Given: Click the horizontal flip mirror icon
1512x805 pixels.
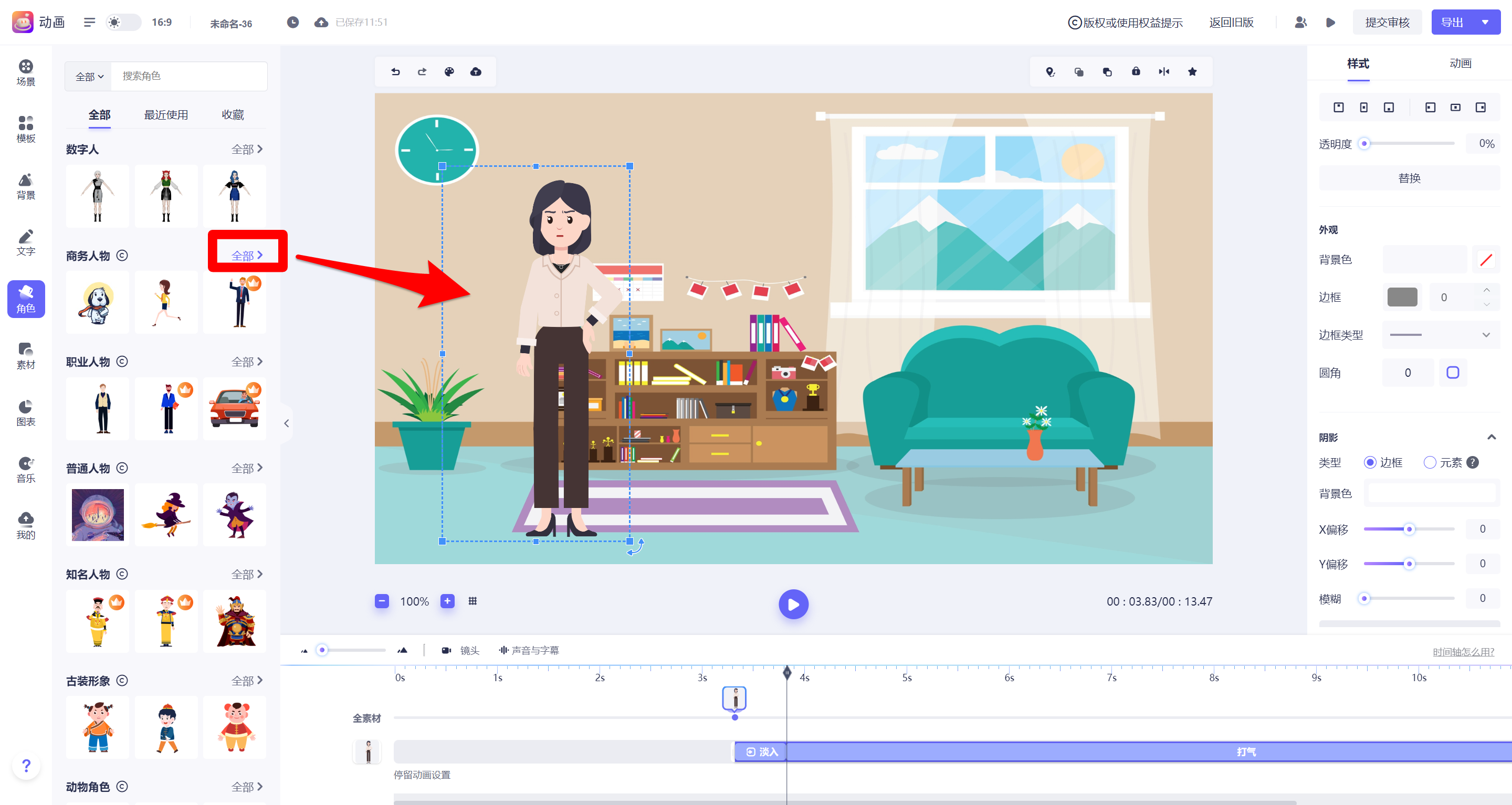Looking at the screenshot, I should point(1164,71).
